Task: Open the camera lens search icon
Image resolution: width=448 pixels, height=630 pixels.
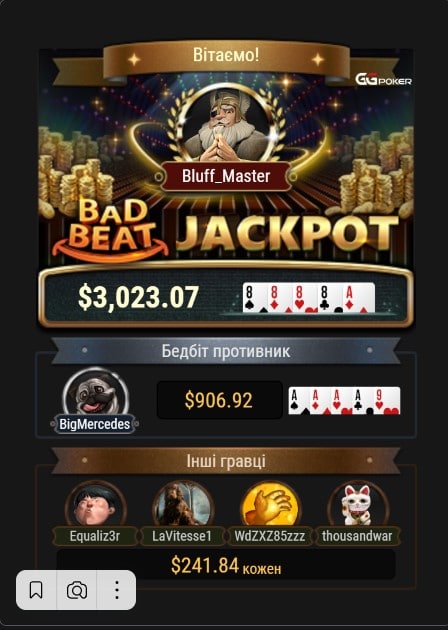Action: pos(76,591)
